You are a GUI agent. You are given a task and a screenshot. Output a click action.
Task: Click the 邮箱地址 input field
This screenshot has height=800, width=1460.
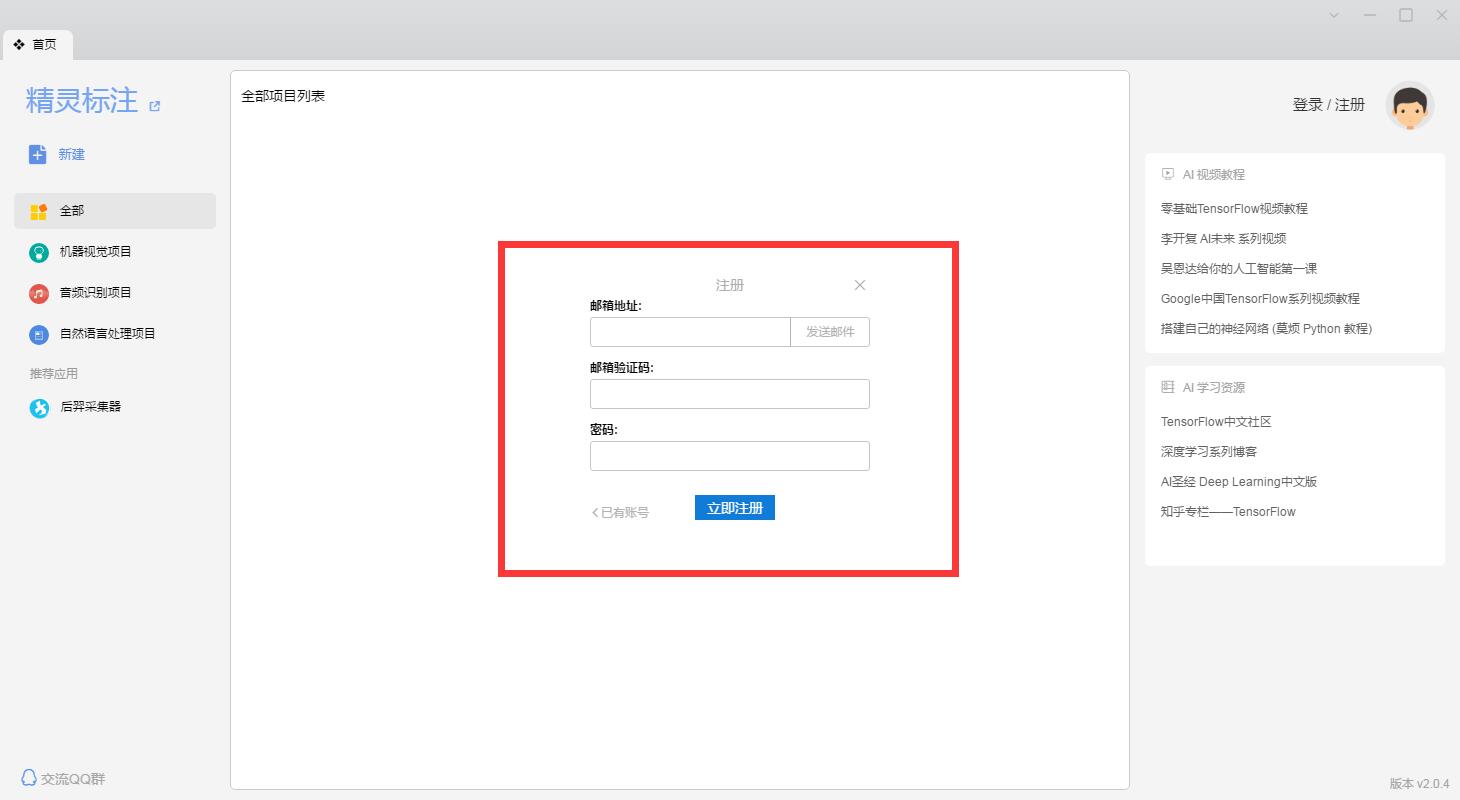[x=690, y=332]
